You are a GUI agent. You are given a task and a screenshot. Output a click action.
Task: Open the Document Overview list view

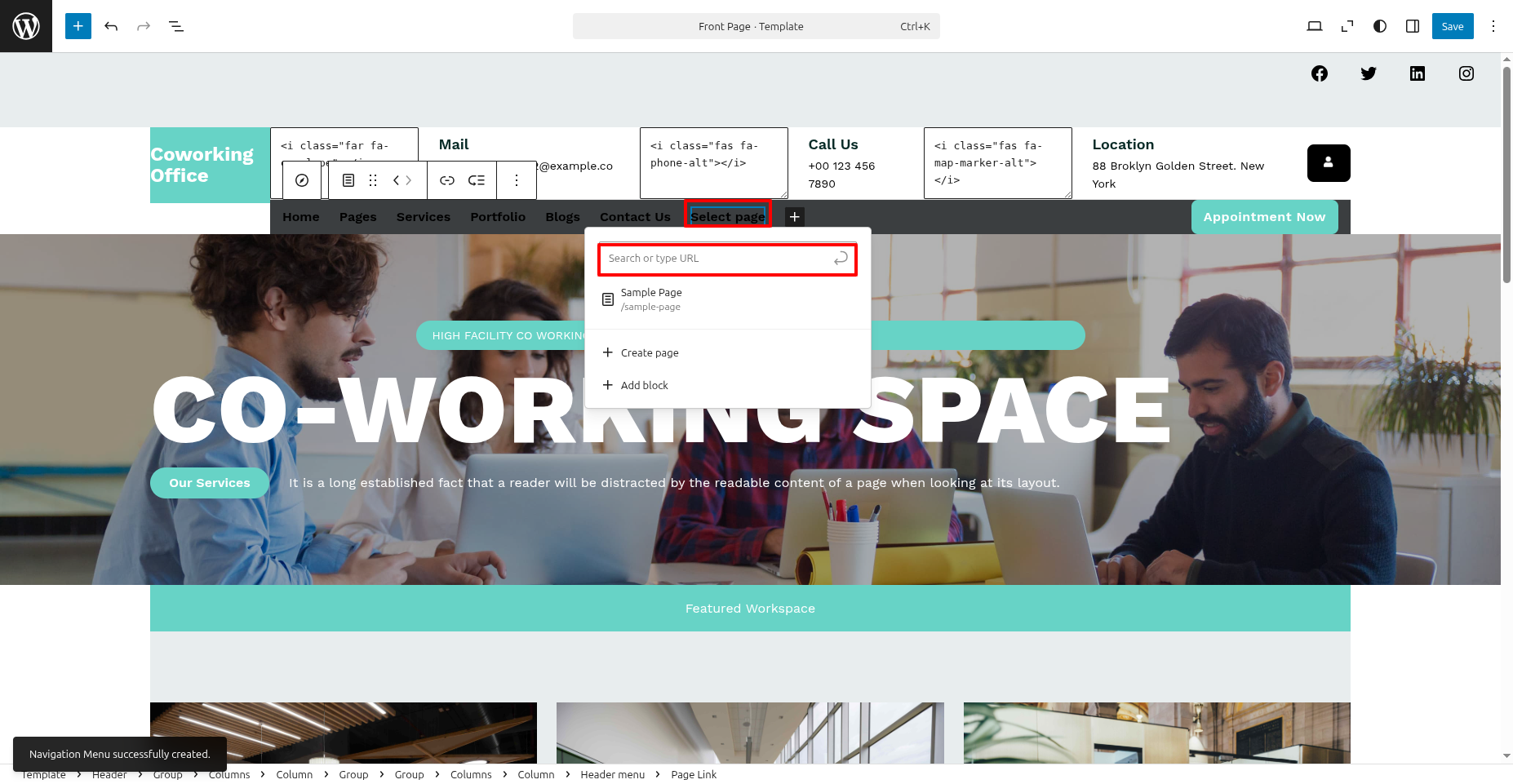(176, 26)
